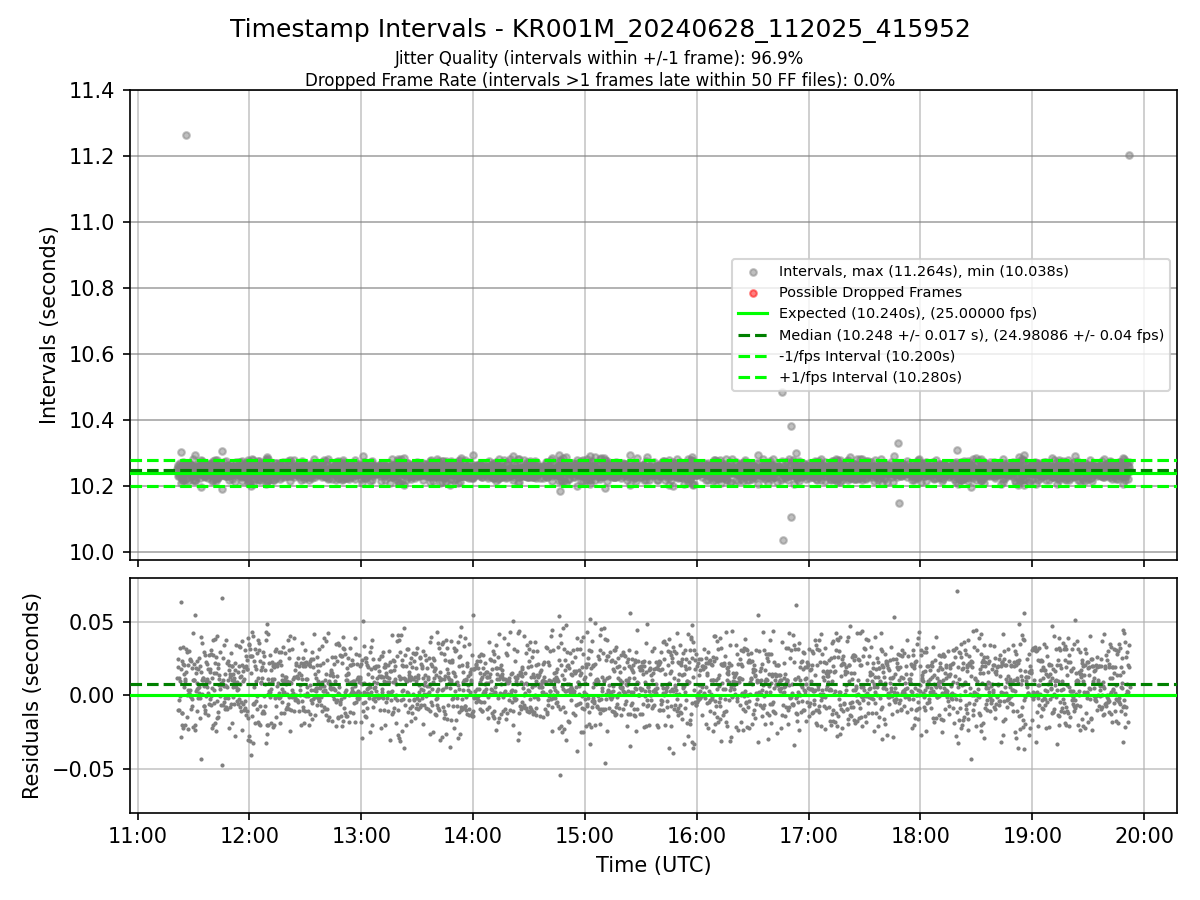
Task: Click the 17:00 time tick label
Action: (808, 834)
